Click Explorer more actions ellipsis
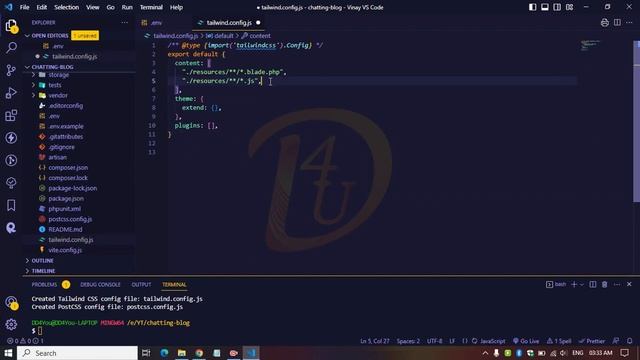640x360 pixels. (x=124, y=23)
